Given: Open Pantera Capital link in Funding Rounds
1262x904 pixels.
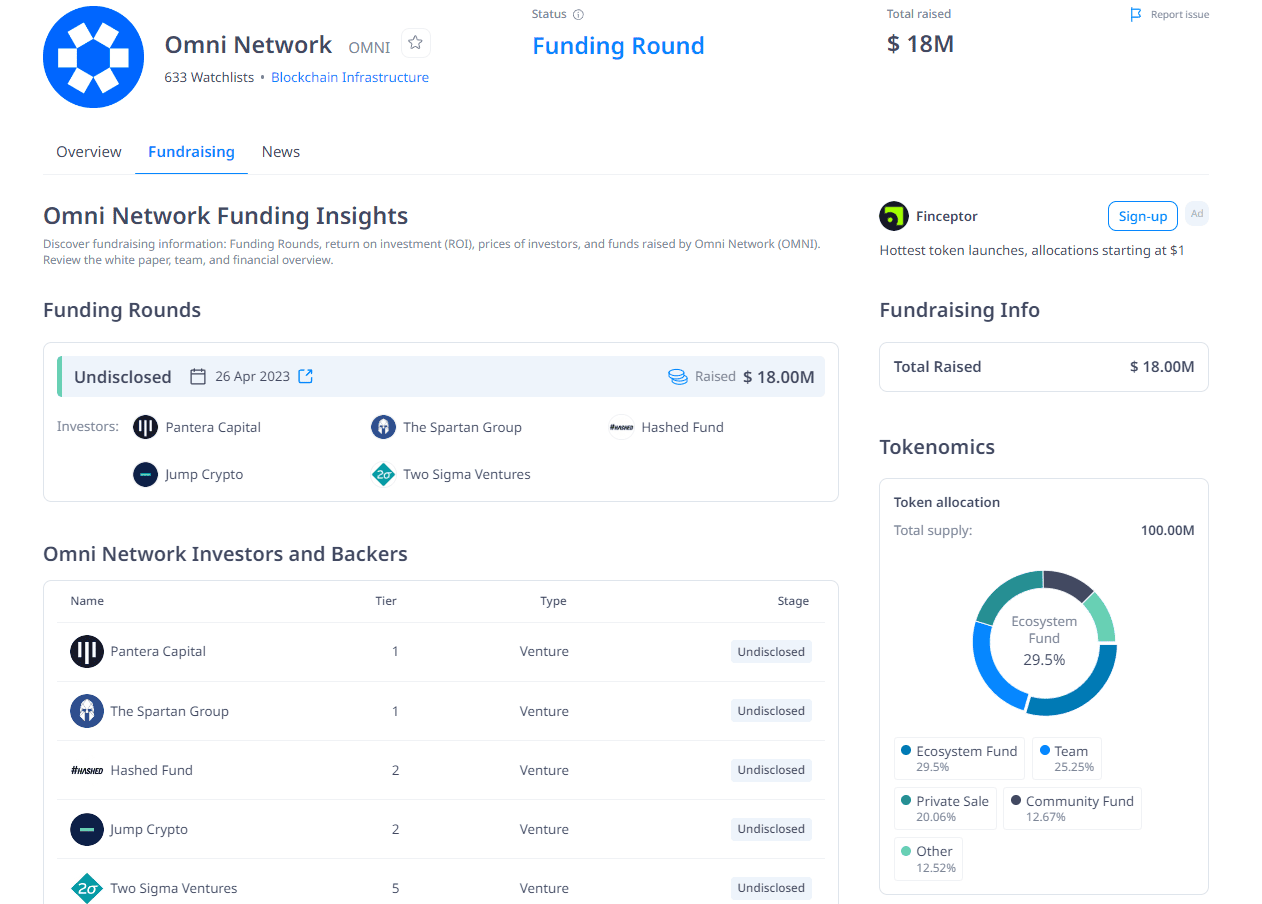Looking at the screenshot, I should tap(213, 427).
